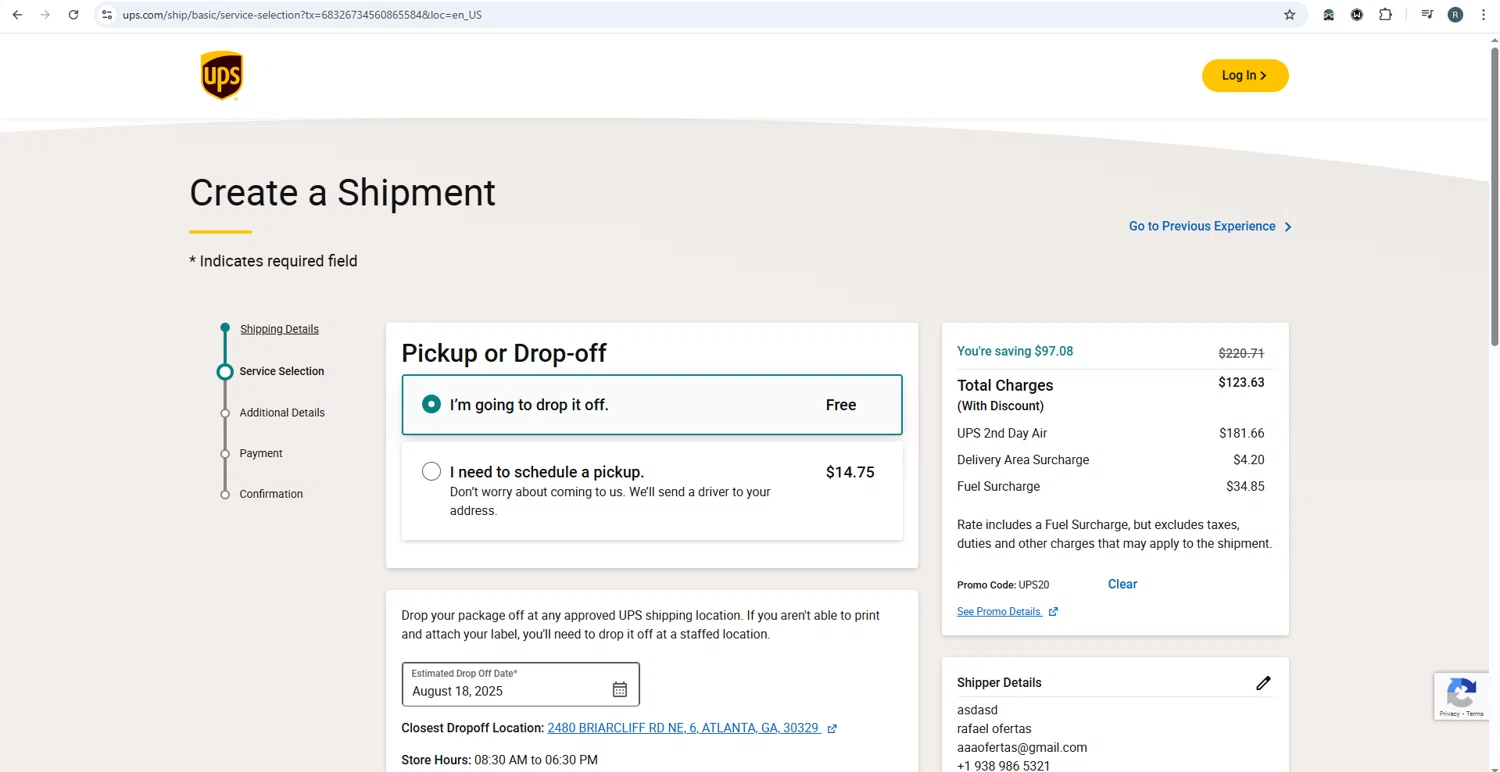Click the reCAPTCHA badge
Image resolution: width=1500 pixels, height=772 pixels.
click(x=1461, y=696)
